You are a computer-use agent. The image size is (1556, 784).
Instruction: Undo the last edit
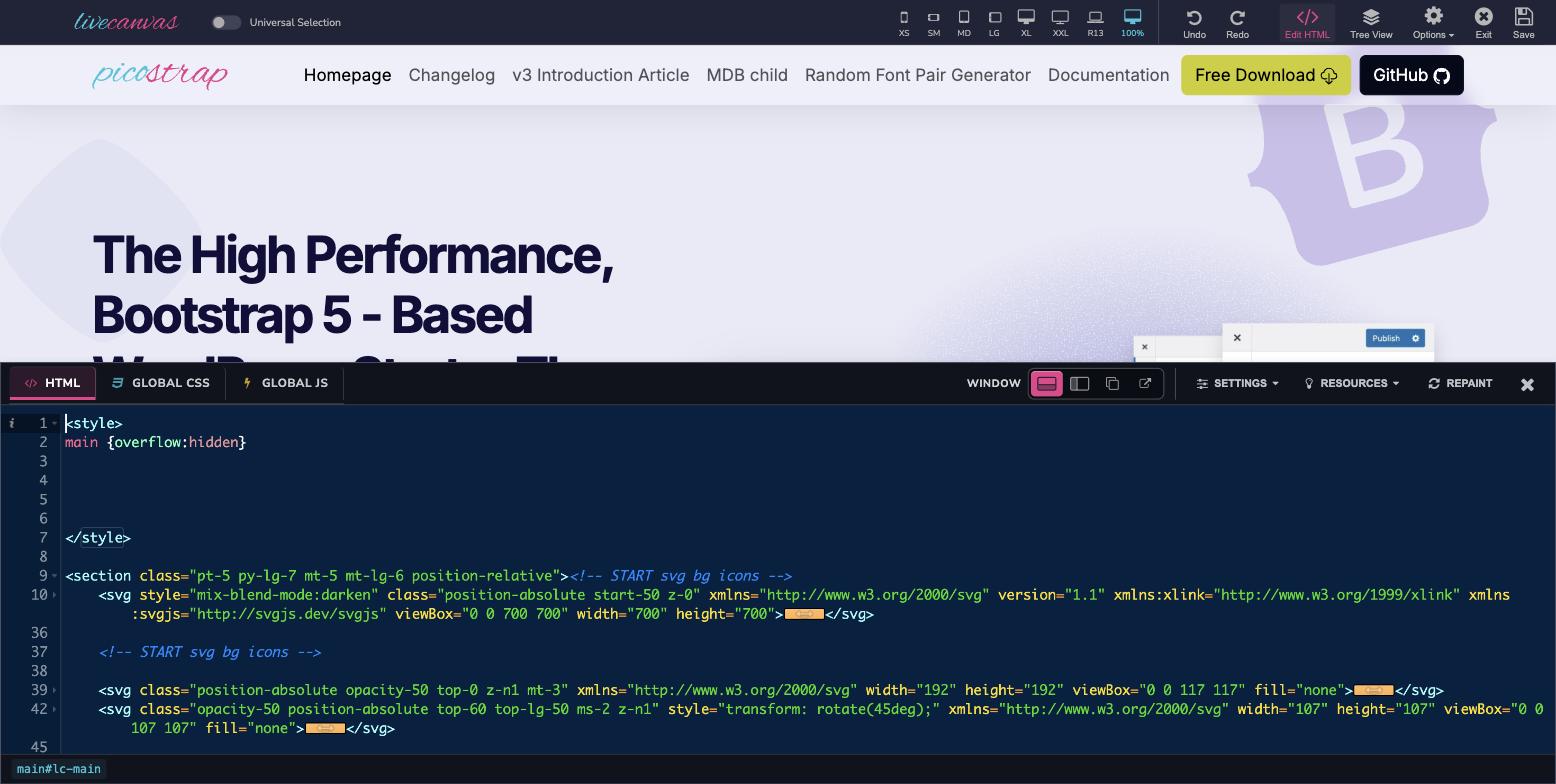[x=1194, y=22]
